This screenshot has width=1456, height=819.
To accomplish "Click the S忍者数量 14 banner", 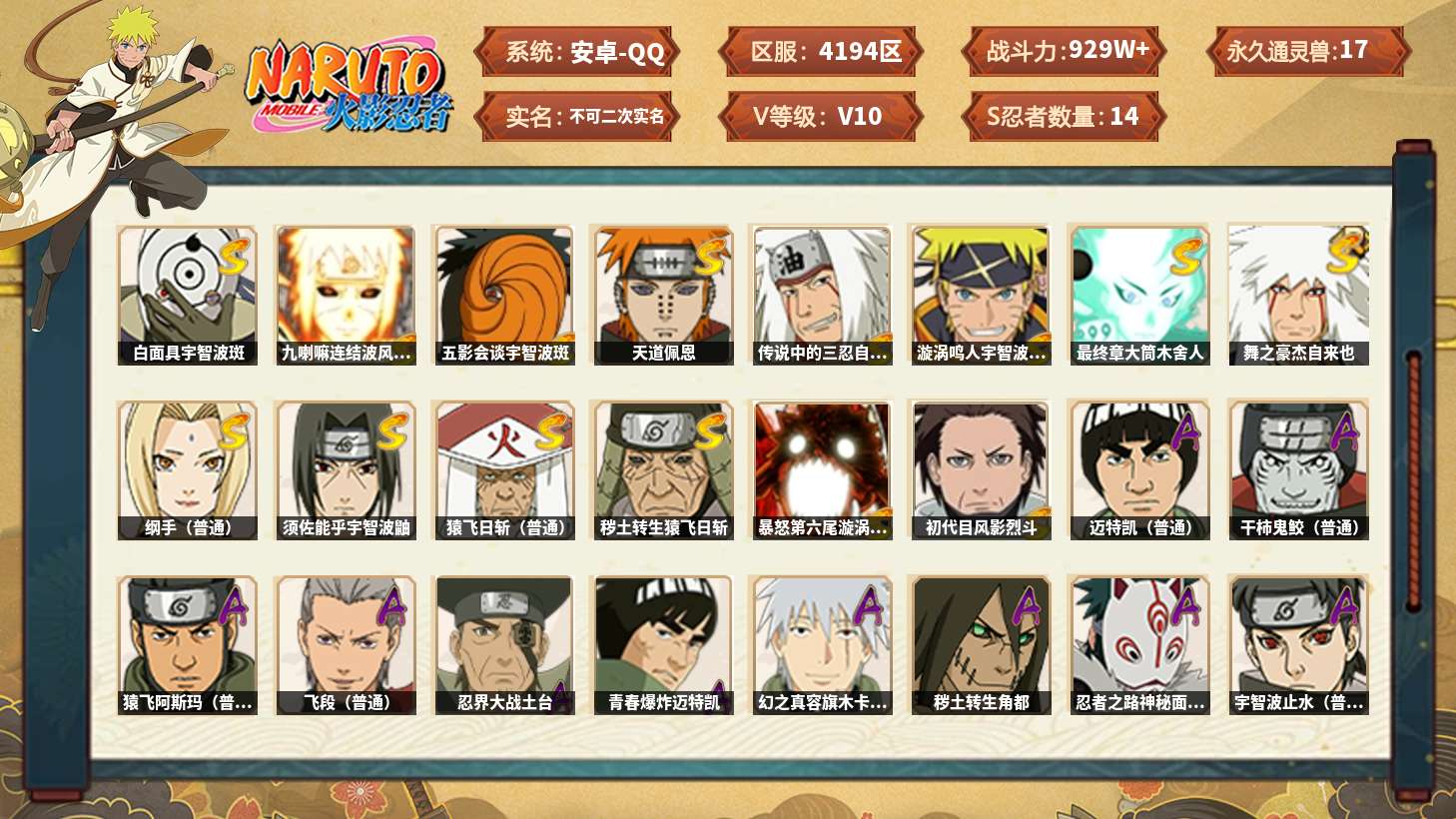I will 1064,117.
